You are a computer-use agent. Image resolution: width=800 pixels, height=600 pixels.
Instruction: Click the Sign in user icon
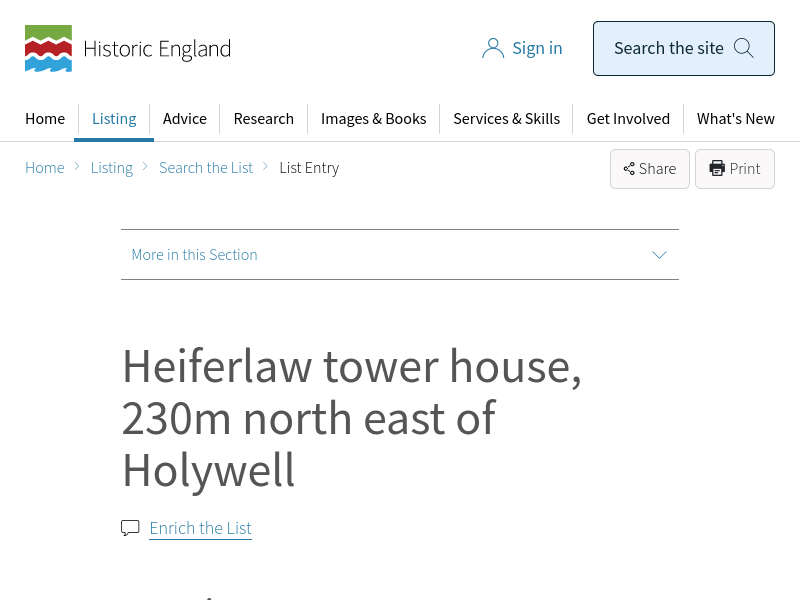[x=493, y=48]
